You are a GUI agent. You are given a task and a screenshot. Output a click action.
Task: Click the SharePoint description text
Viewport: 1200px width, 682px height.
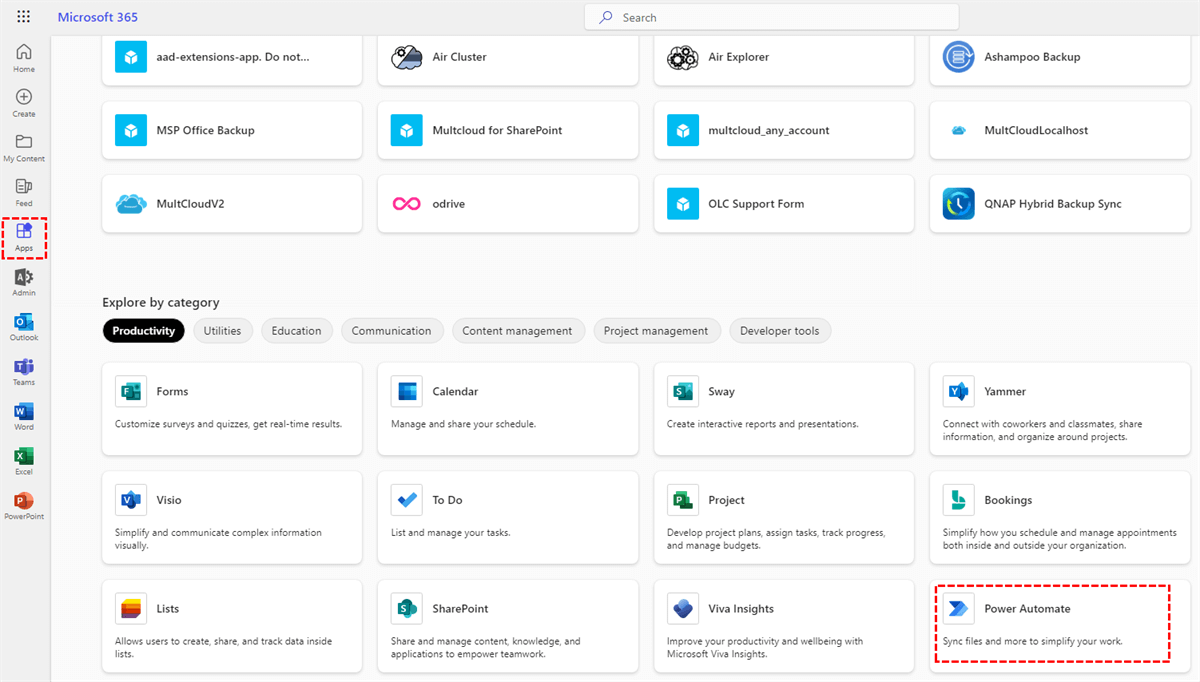tap(486, 647)
